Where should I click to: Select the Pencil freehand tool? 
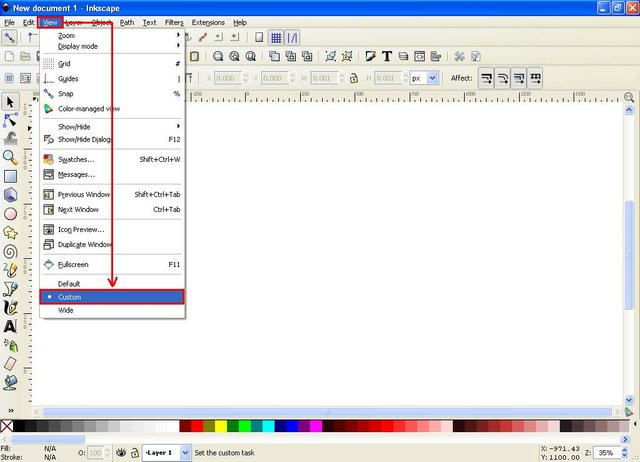pyautogui.click(x=10, y=270)
